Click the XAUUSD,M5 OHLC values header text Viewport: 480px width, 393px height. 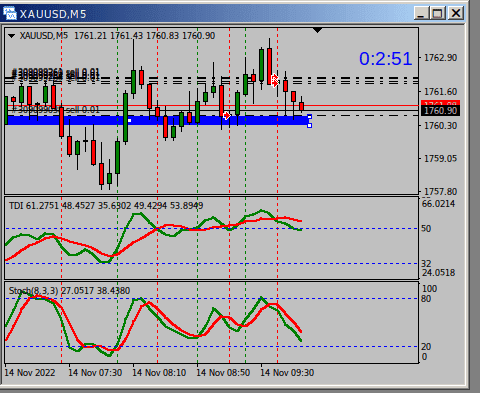117,36
